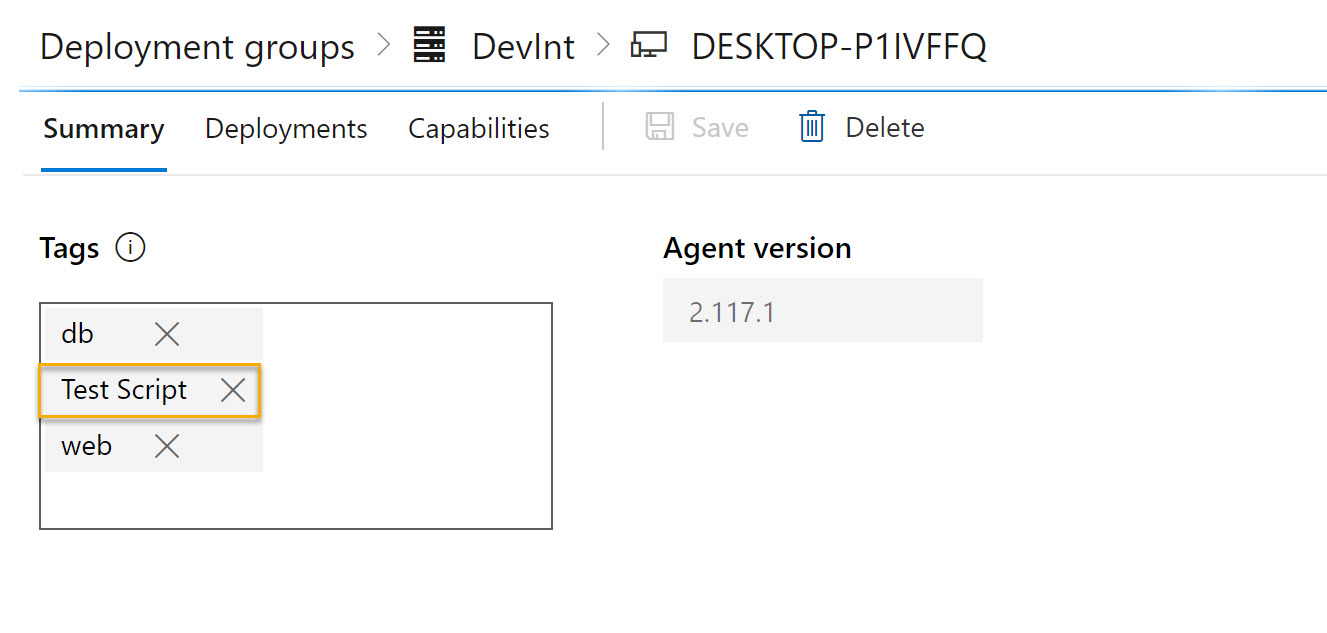Image resolution: width=1327 pixels, height=633 pixels.
Task: Click the Delete trash can icon
Action: (810, 127)
